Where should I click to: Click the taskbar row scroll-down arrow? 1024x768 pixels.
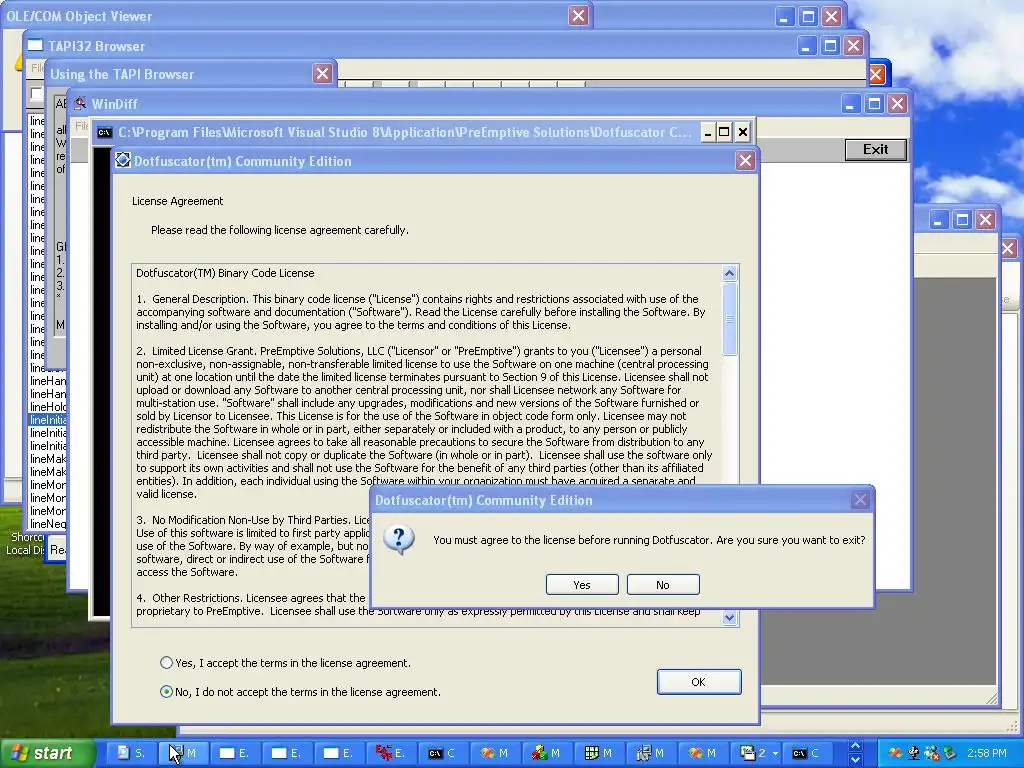(856, 760)
